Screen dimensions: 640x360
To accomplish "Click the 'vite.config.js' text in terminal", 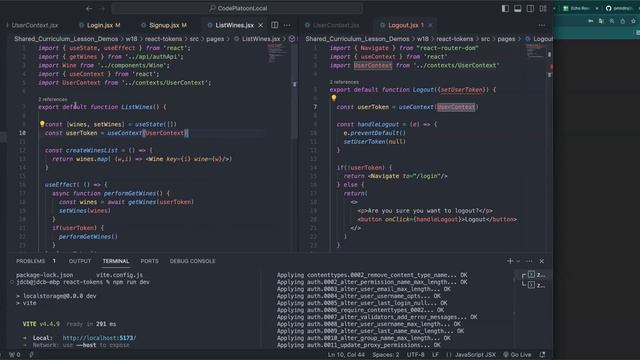I will coord(120,275).
